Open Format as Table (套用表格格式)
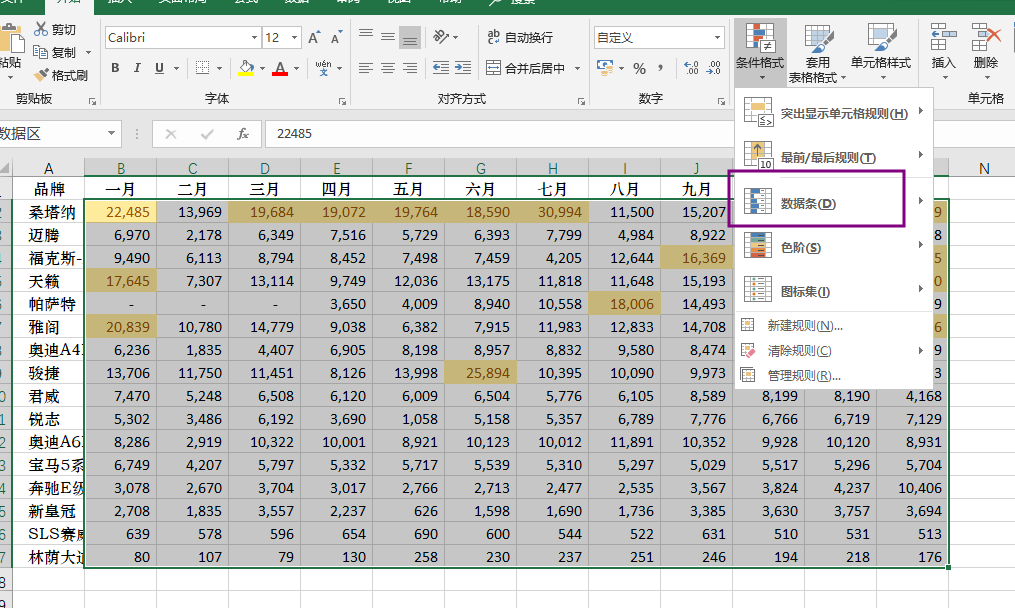 point(817,53)
